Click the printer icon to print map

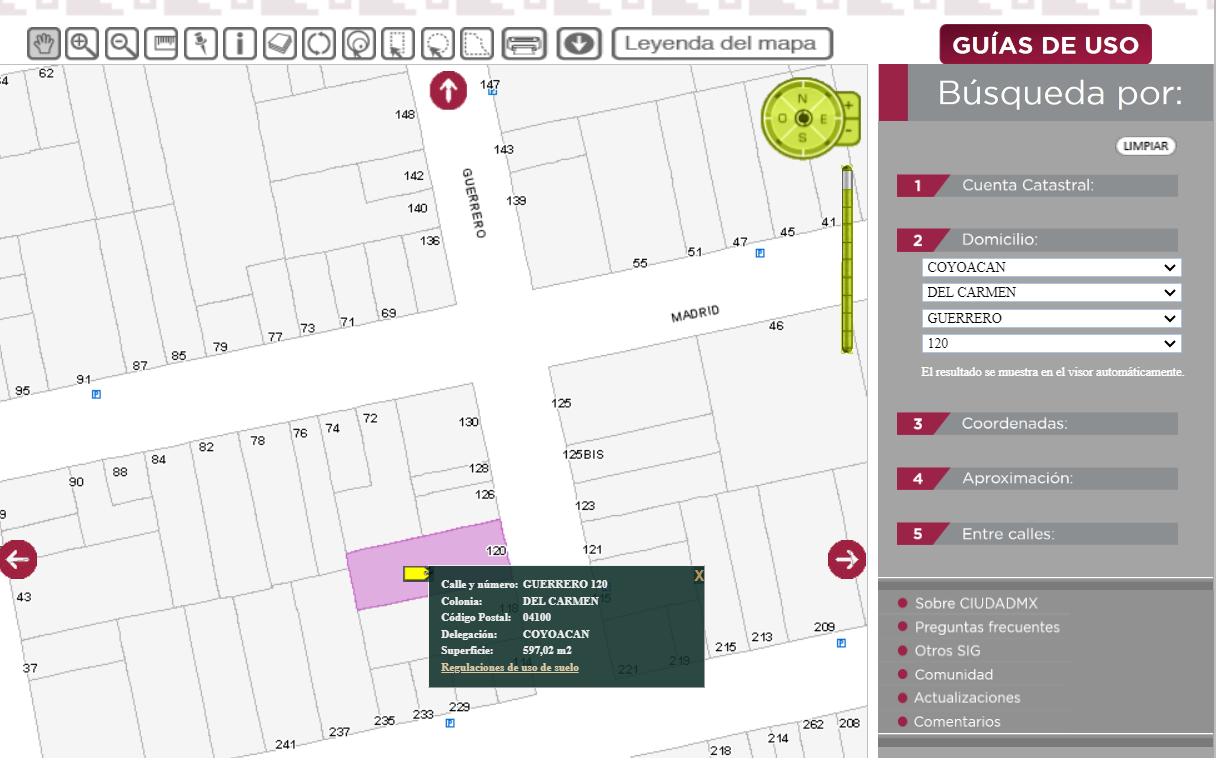pos(525,44)
